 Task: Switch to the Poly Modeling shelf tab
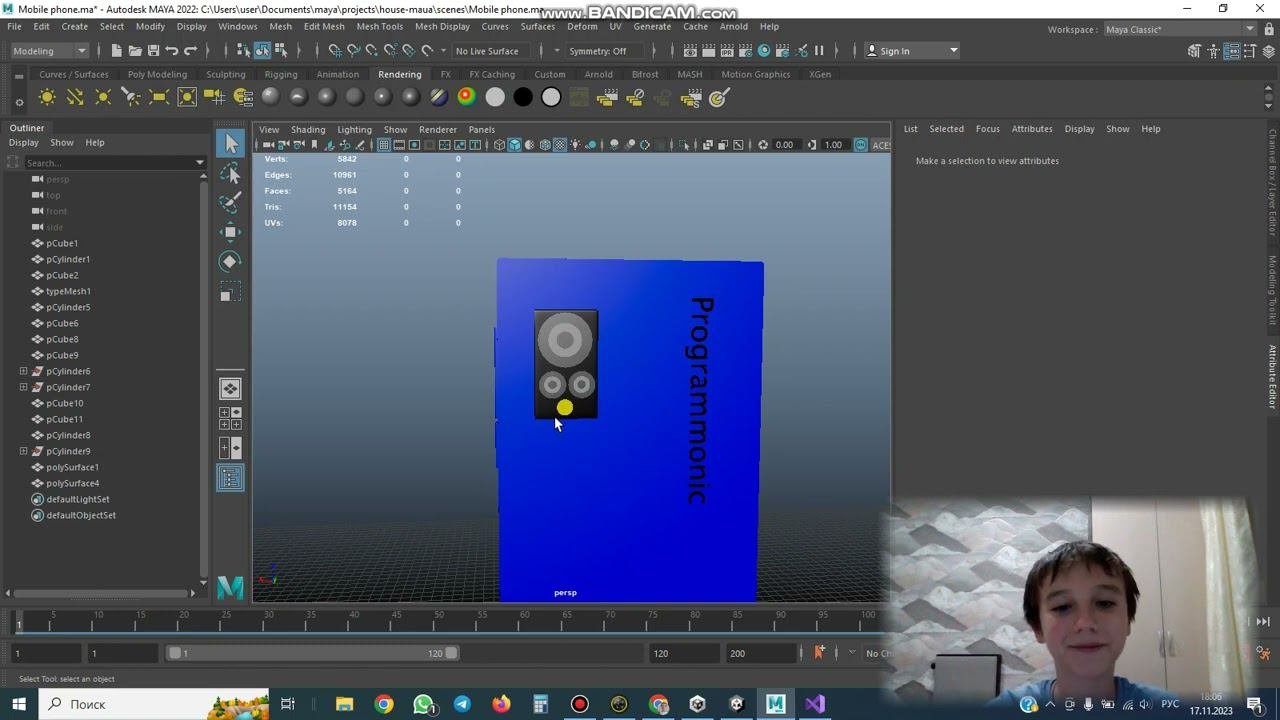click(157, 74)
